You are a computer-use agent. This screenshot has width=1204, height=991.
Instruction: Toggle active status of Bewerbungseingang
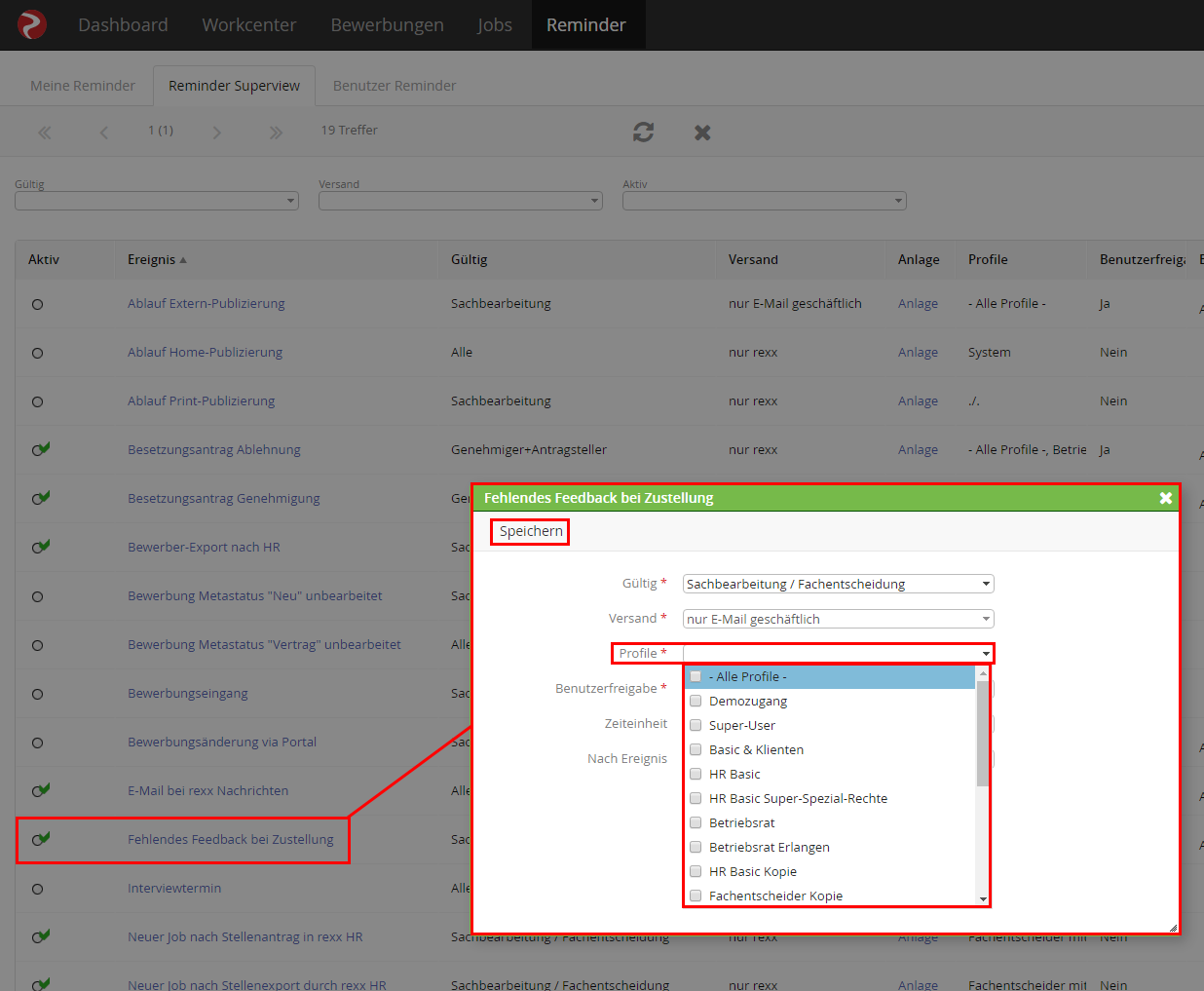[37, 694]
